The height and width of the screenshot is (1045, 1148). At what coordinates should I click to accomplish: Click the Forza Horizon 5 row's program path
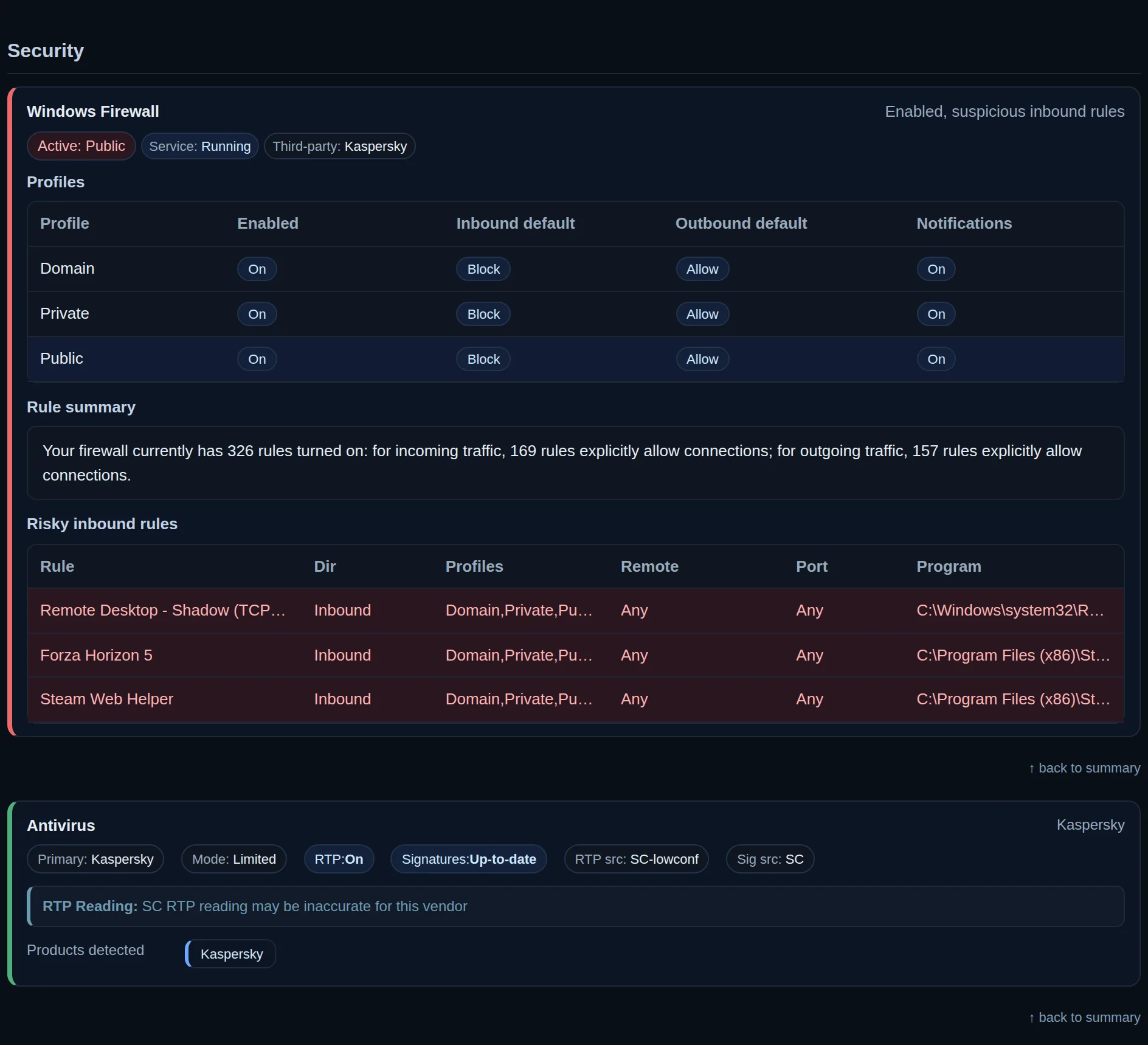pos(1013,655)
